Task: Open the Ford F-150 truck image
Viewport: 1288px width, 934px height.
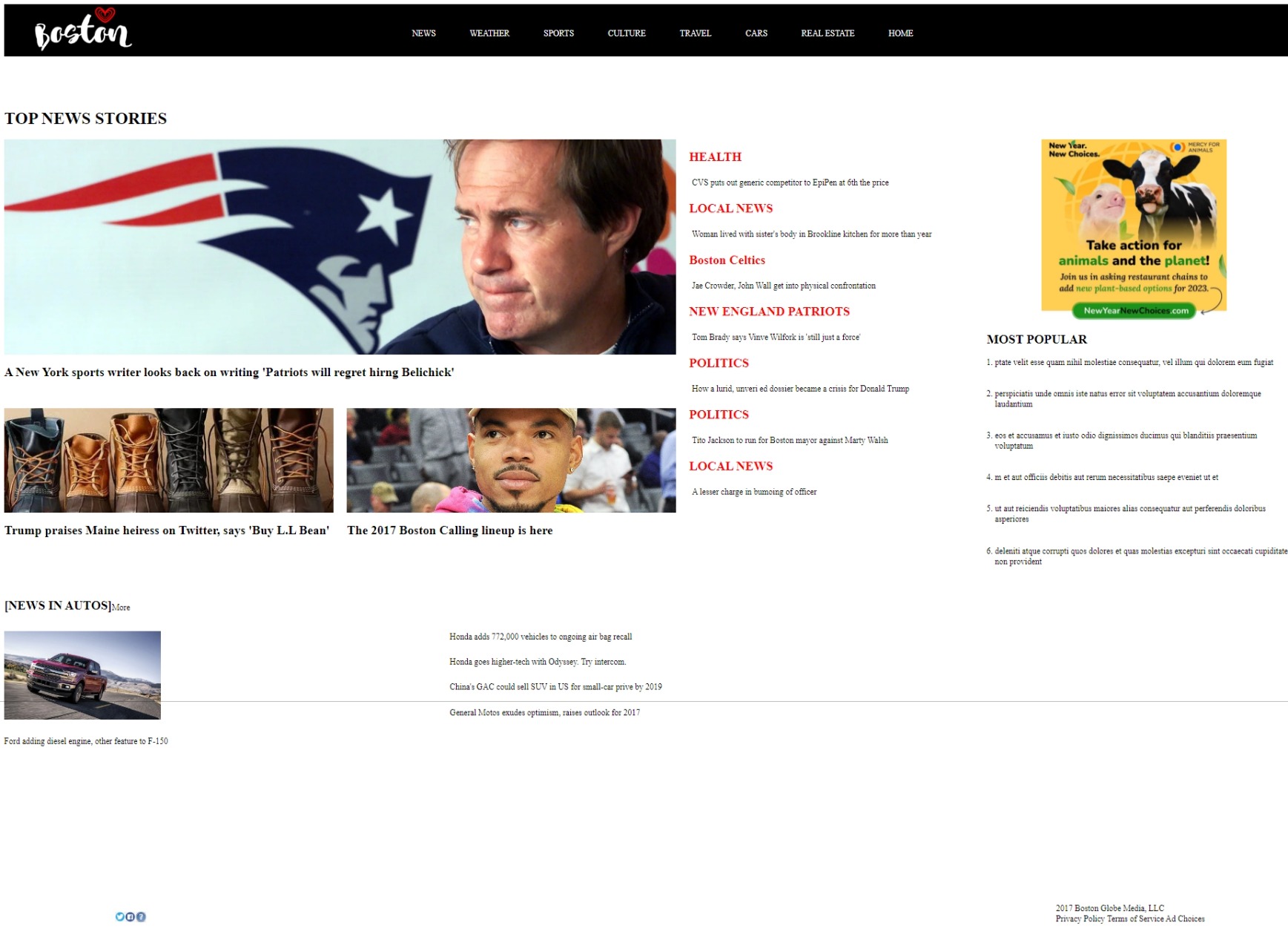Action: click(82, 675)
